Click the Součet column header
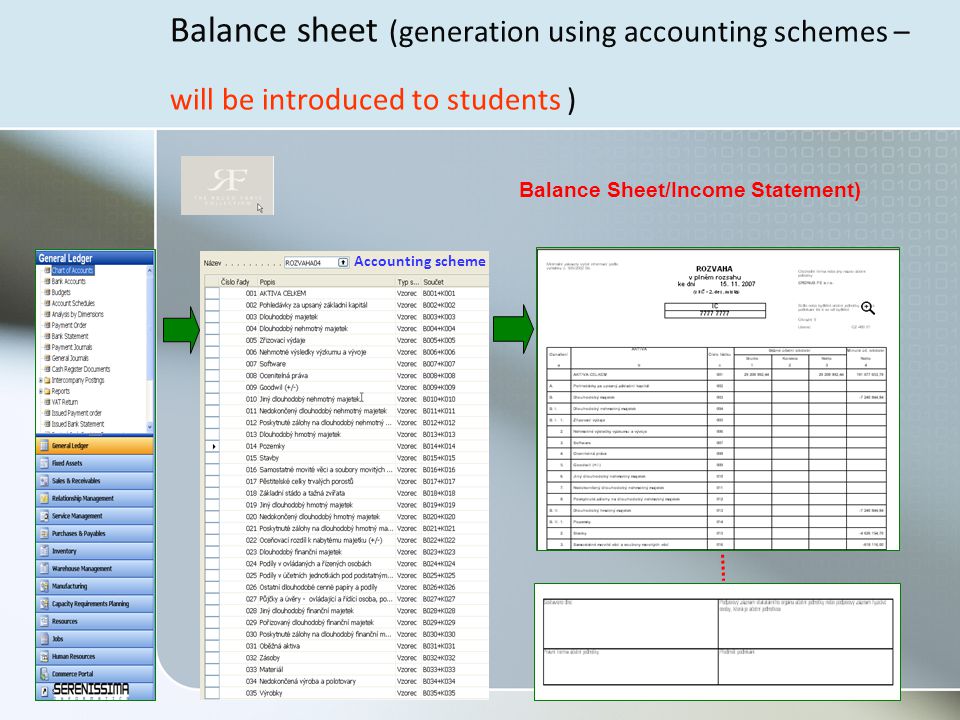Image resolution: width=960 pixels, height=720 pixels. point(455,282)
